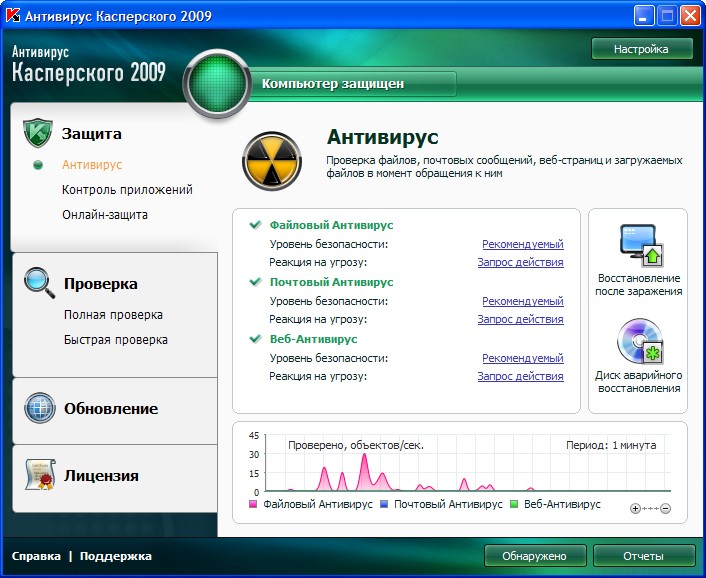Click the certificate icon for Лицензия
Viewport: 706px width, 578px height.
pos(40,474)
